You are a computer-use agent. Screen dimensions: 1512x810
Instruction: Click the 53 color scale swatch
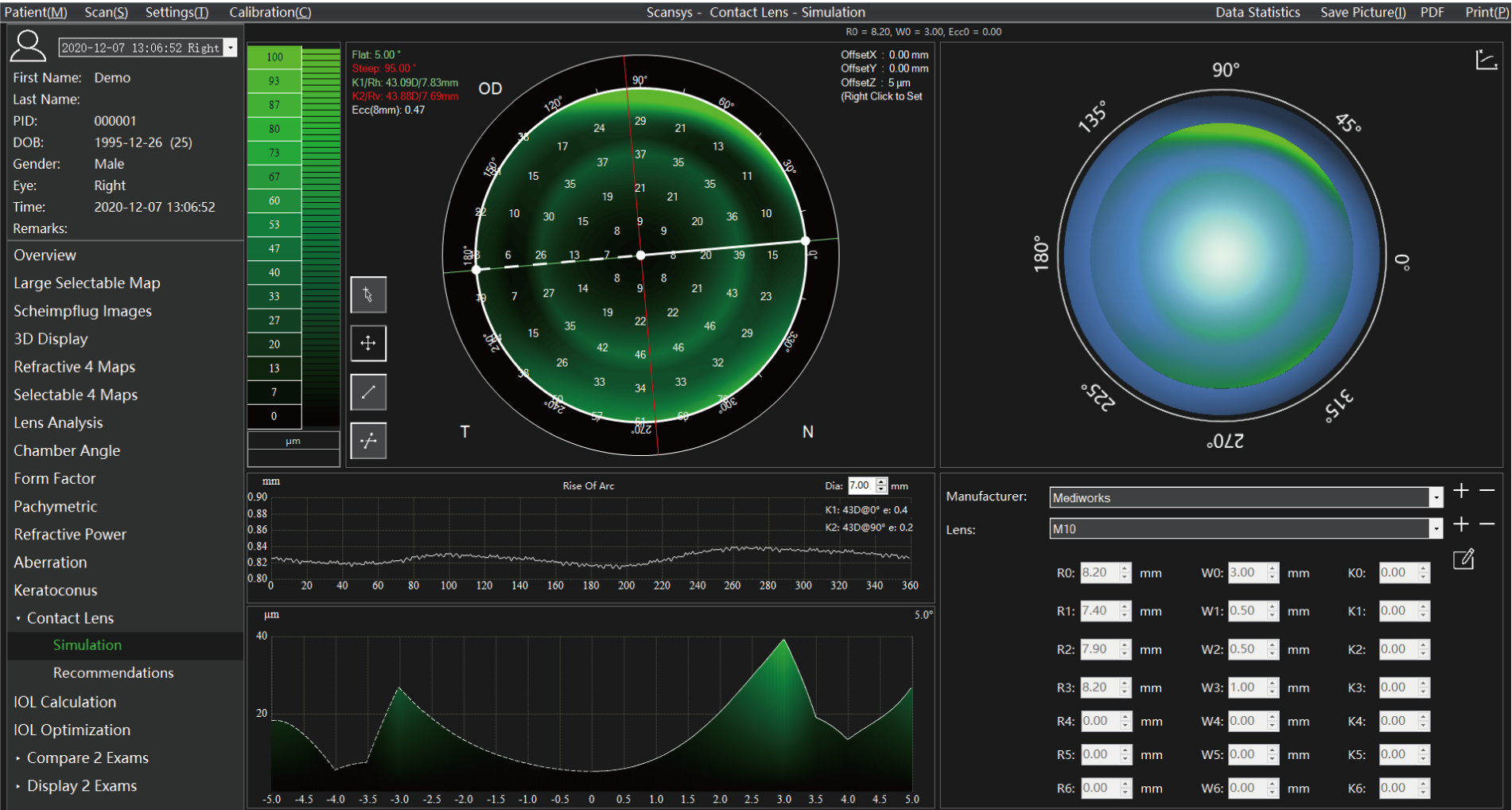pos(274,224)
